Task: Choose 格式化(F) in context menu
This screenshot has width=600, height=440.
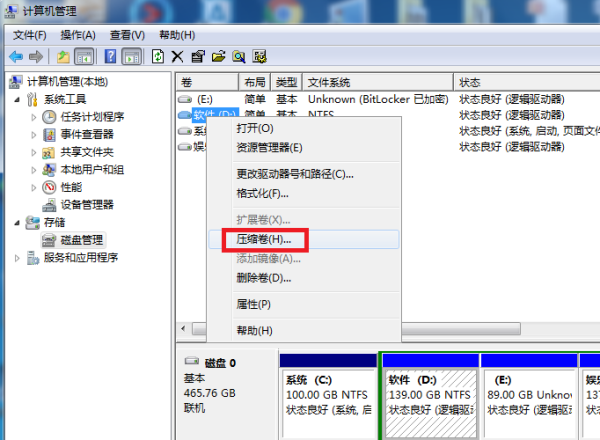Action: 304,194
